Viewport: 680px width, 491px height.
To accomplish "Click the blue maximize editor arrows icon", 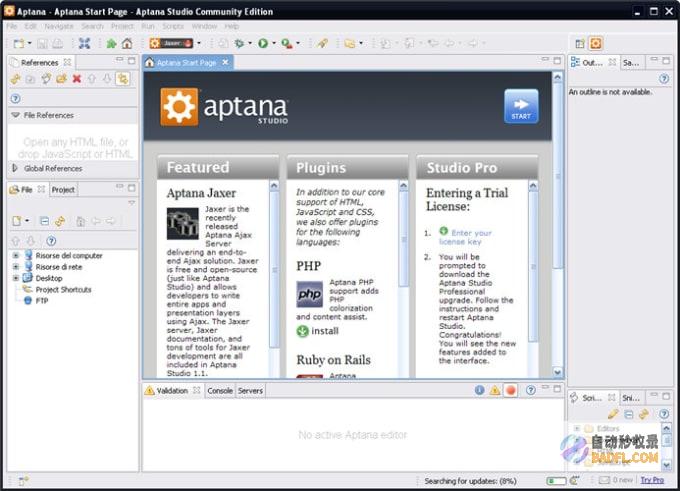I will point(84,43).
